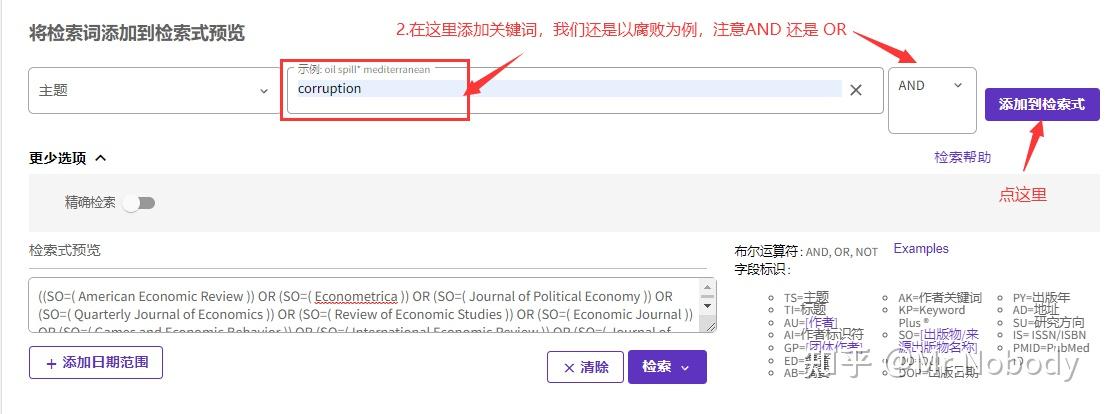Click inside the 检索式预览 query text area

373,305
